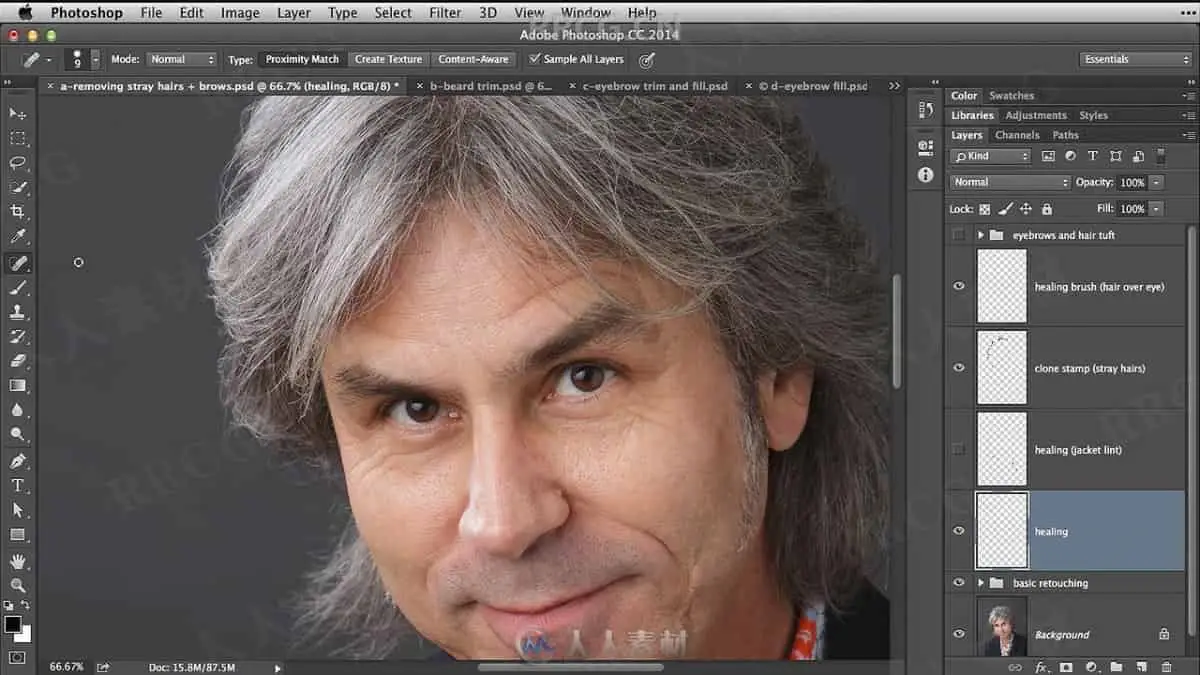Image resolution: width=1200 pixels, height=675 pixels.
Task: Select the Dodge tool
Action: click(x=17, y=435)
